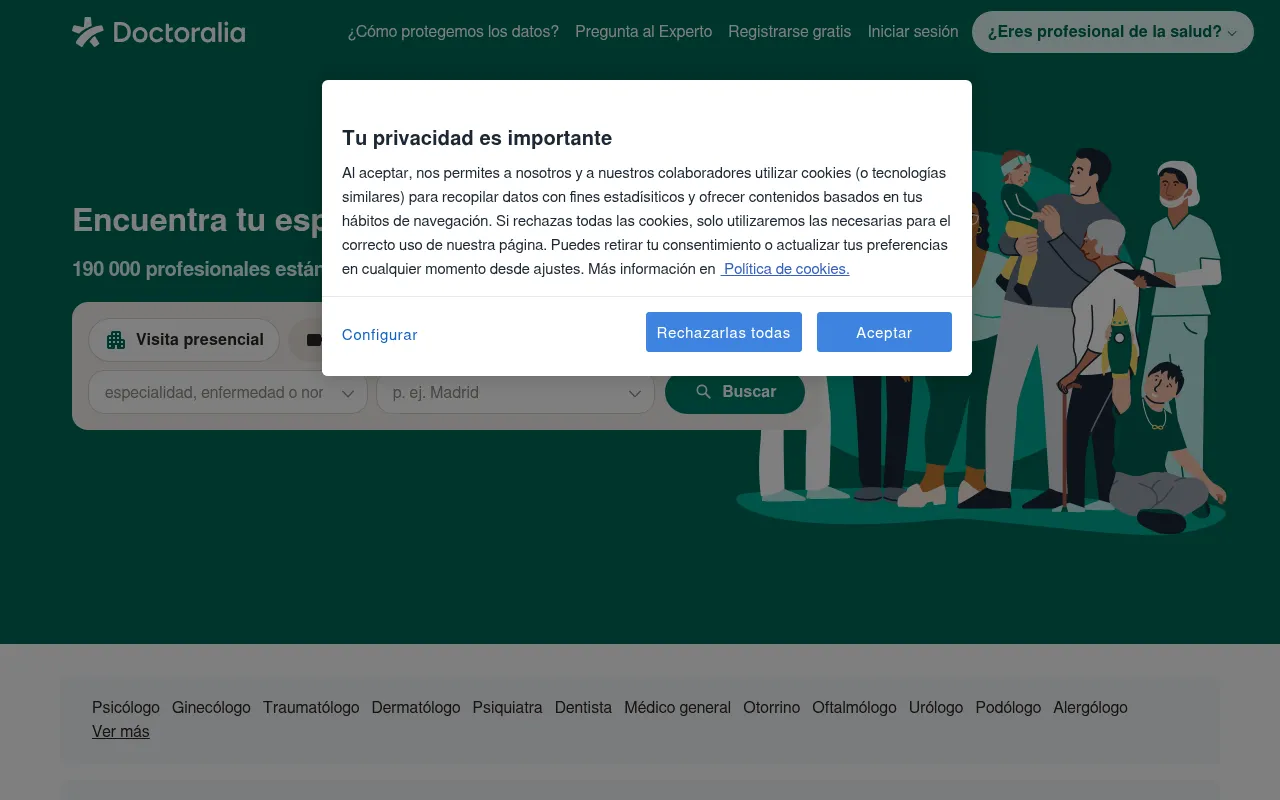The image size is (1280, 800).
Task: Open the Médico general link
Action: coord(678,707)
